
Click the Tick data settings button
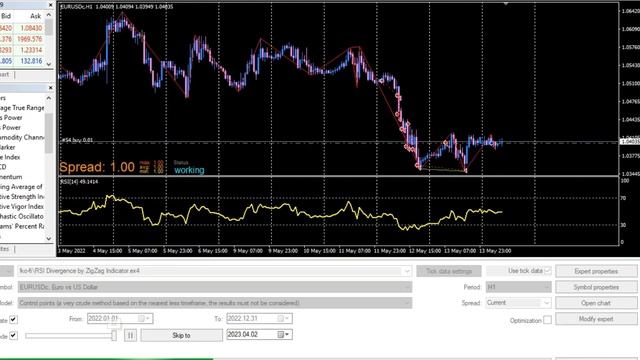tap(449, 271)
